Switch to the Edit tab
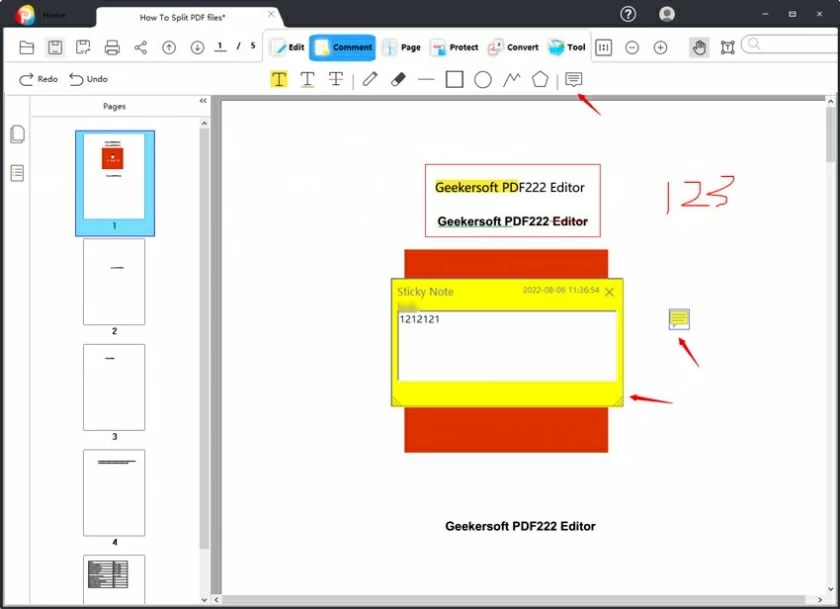This screenshot has height=609, width=840. [x=286, y=47]
